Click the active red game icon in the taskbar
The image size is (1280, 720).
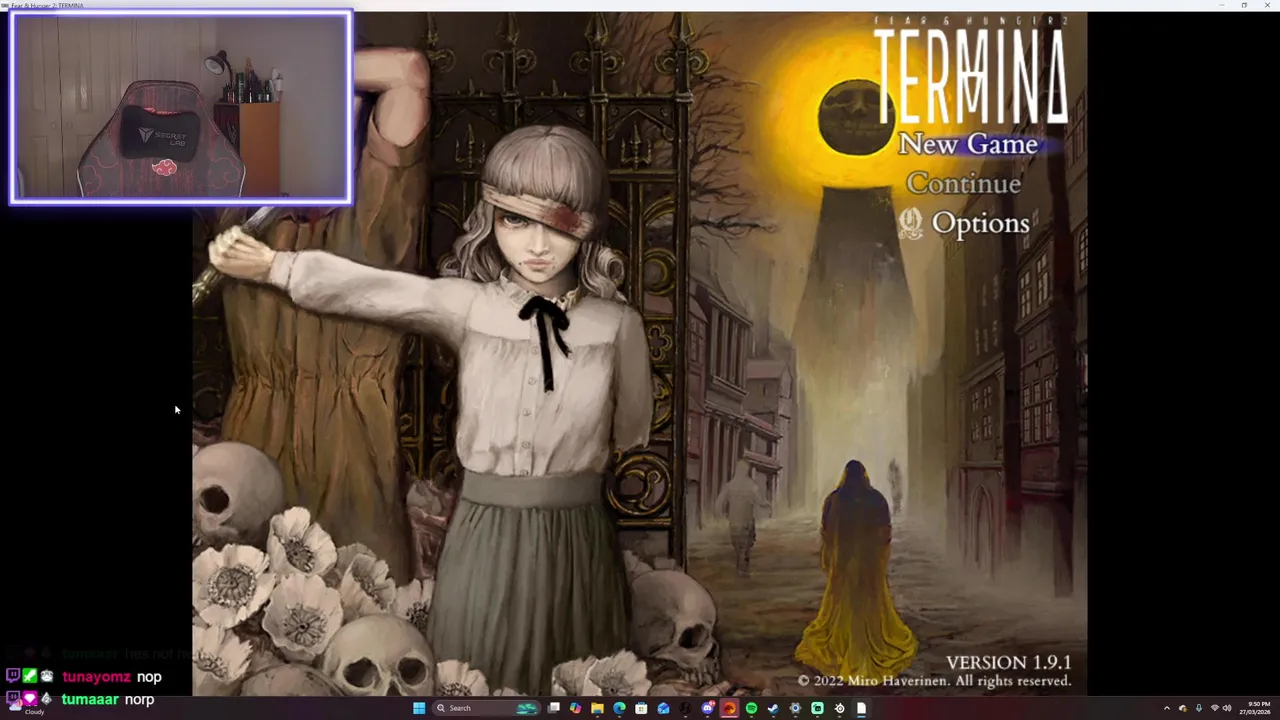click(729, 708)
